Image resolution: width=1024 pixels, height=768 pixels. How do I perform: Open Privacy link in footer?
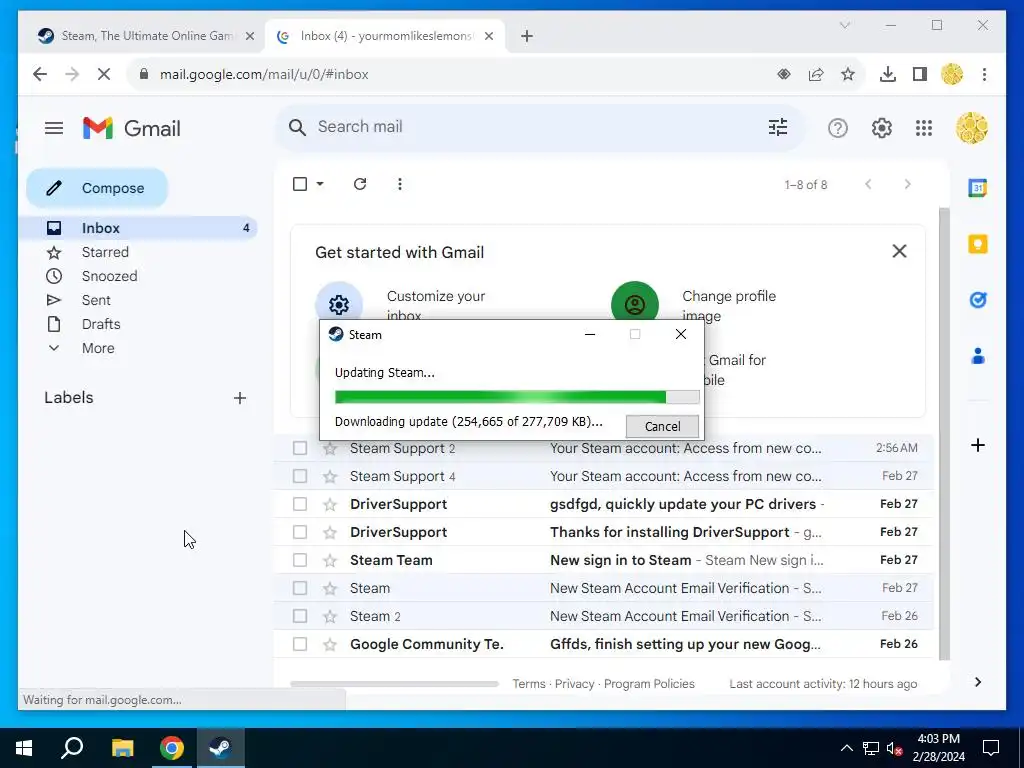pyautogui.click(x=574, y=684)
